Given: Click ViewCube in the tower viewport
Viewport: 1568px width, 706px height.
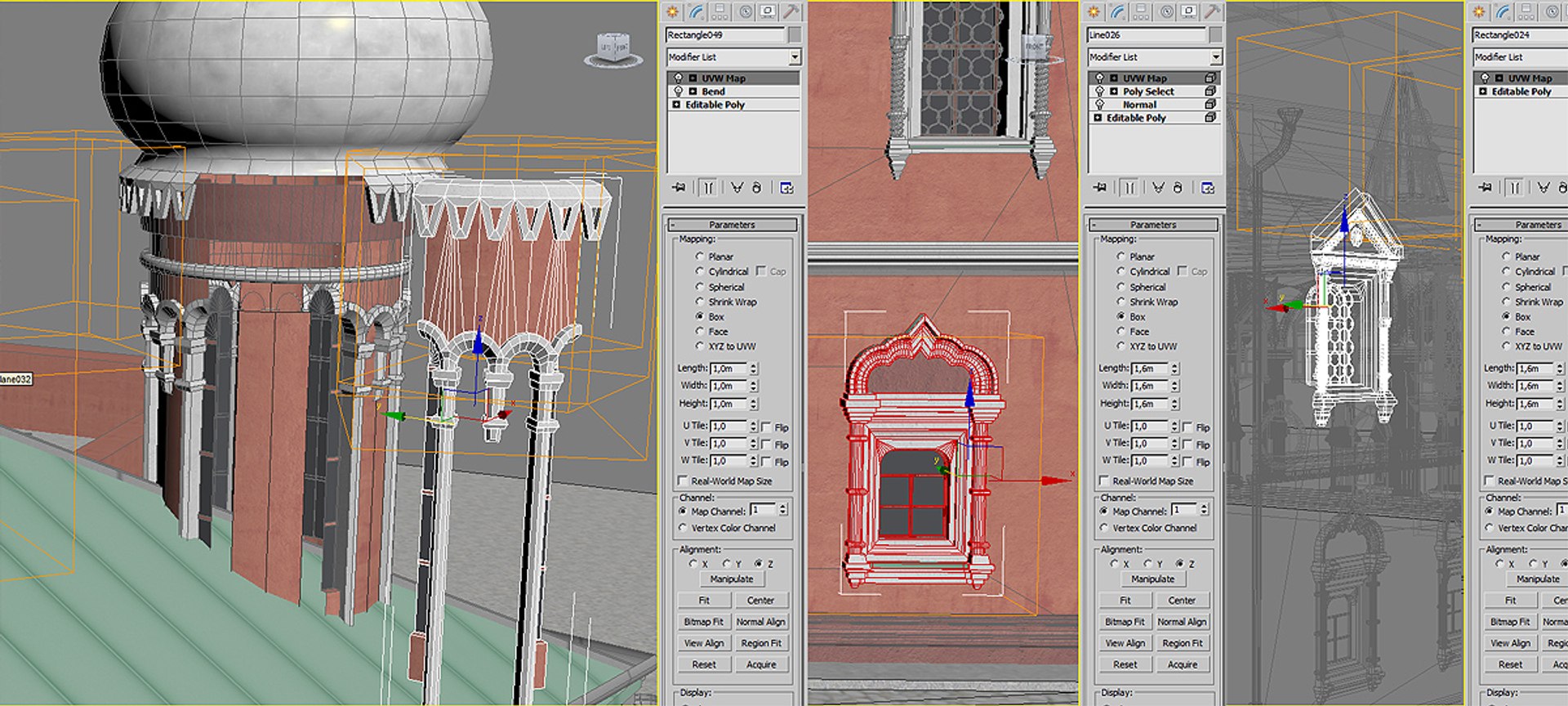Looking at the screenshot, I should coord(612,49).
